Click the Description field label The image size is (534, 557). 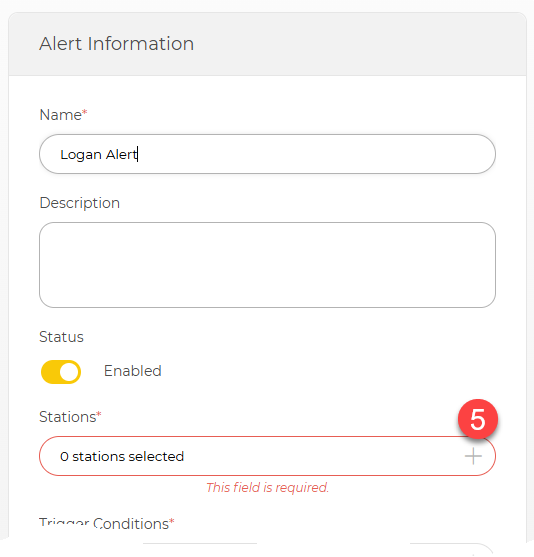80,203
